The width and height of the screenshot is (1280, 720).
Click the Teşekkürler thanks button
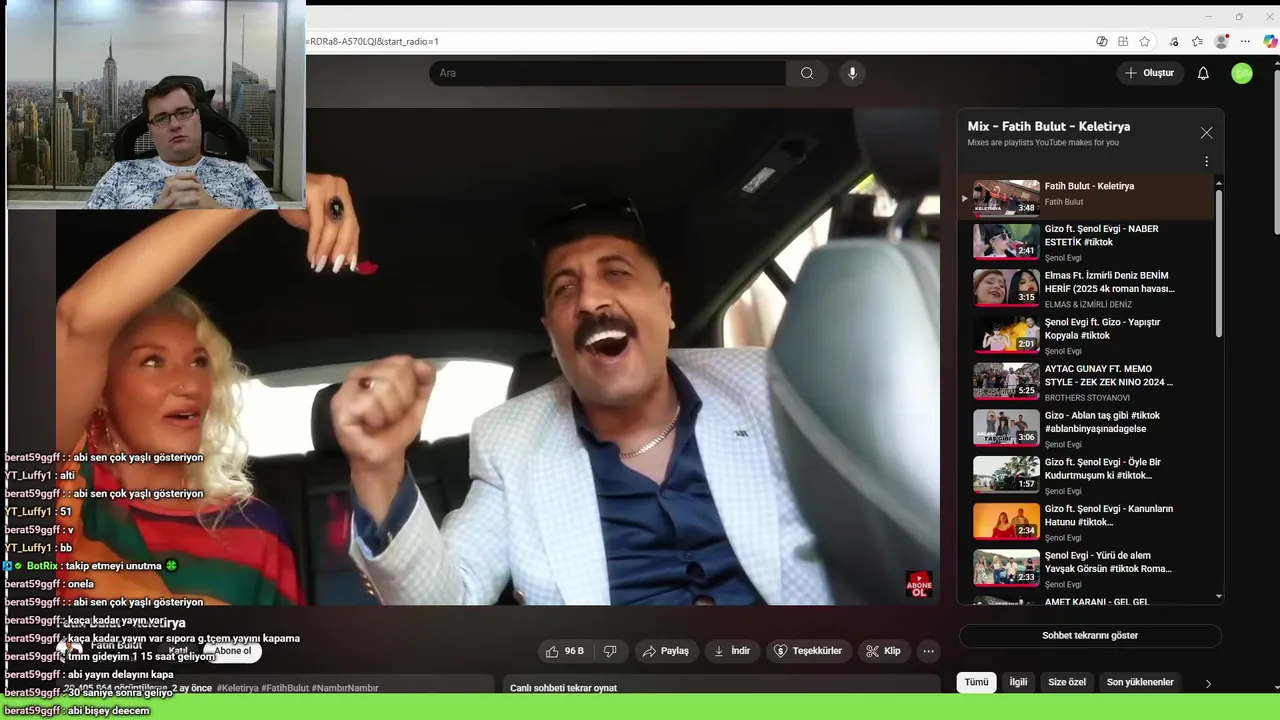[x=808, y=651]
